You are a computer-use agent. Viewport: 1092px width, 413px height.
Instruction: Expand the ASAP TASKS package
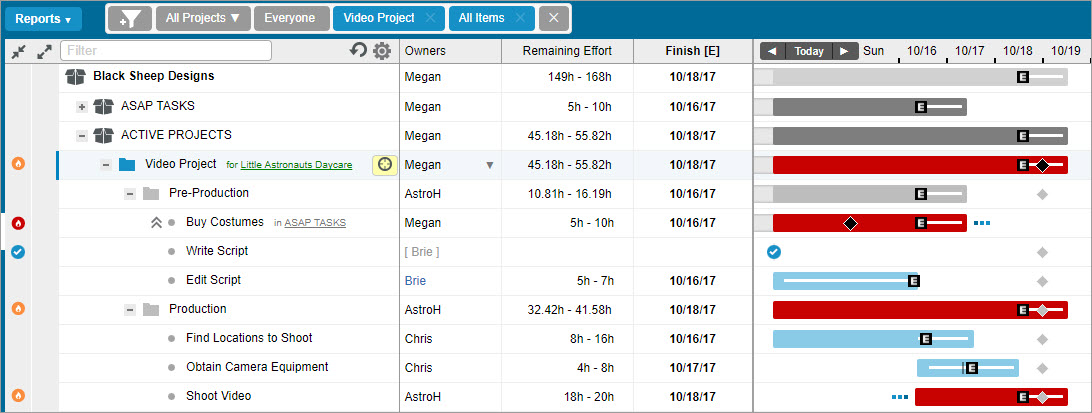pos(82,106)
